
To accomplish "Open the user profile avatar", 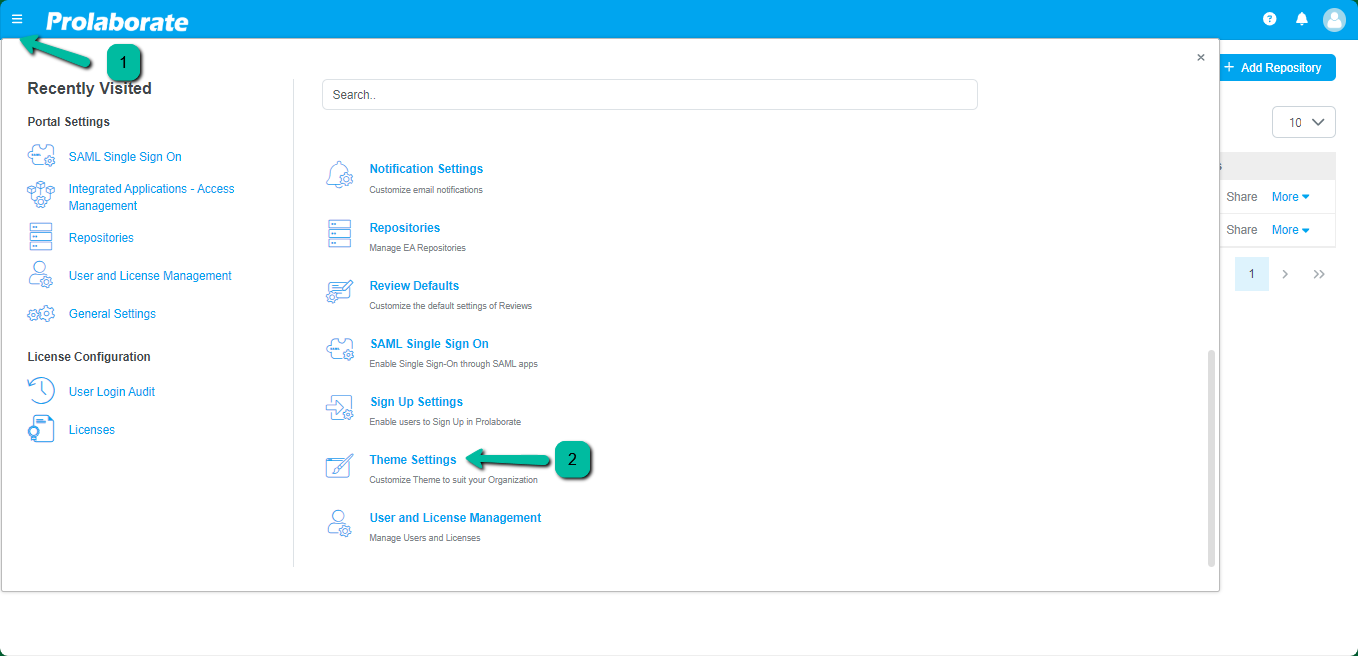I will (1335, 19).
